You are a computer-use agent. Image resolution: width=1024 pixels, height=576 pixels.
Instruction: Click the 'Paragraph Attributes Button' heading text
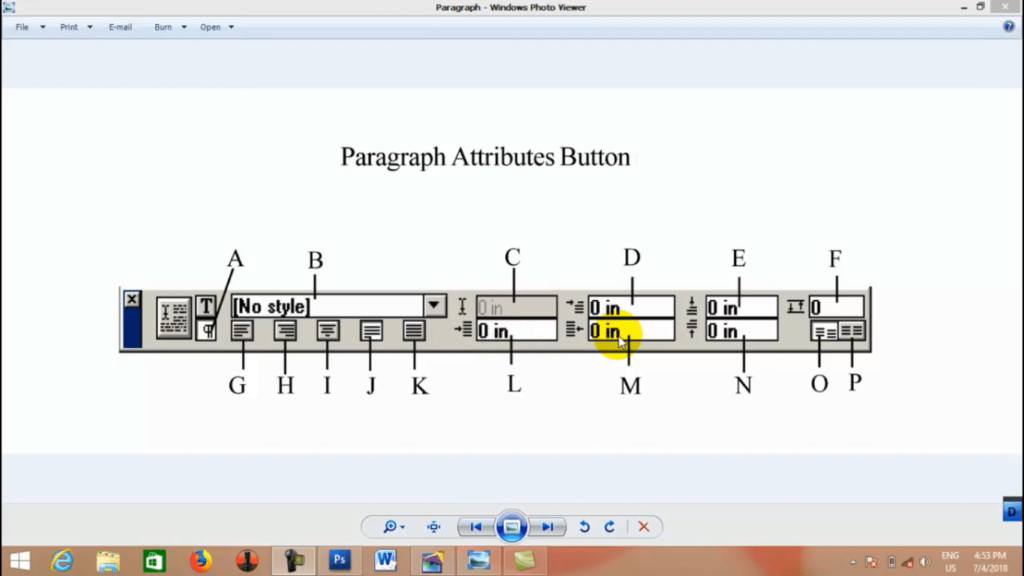[x=485, y=157]
